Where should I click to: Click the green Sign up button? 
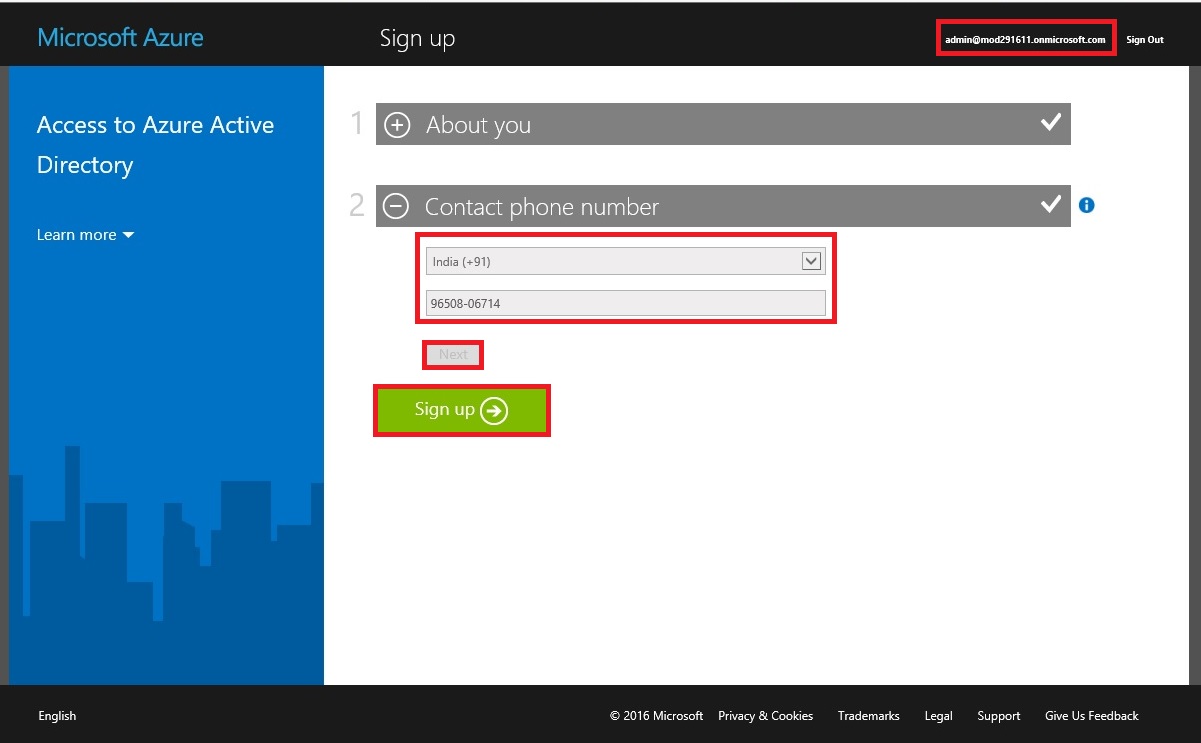462,410
